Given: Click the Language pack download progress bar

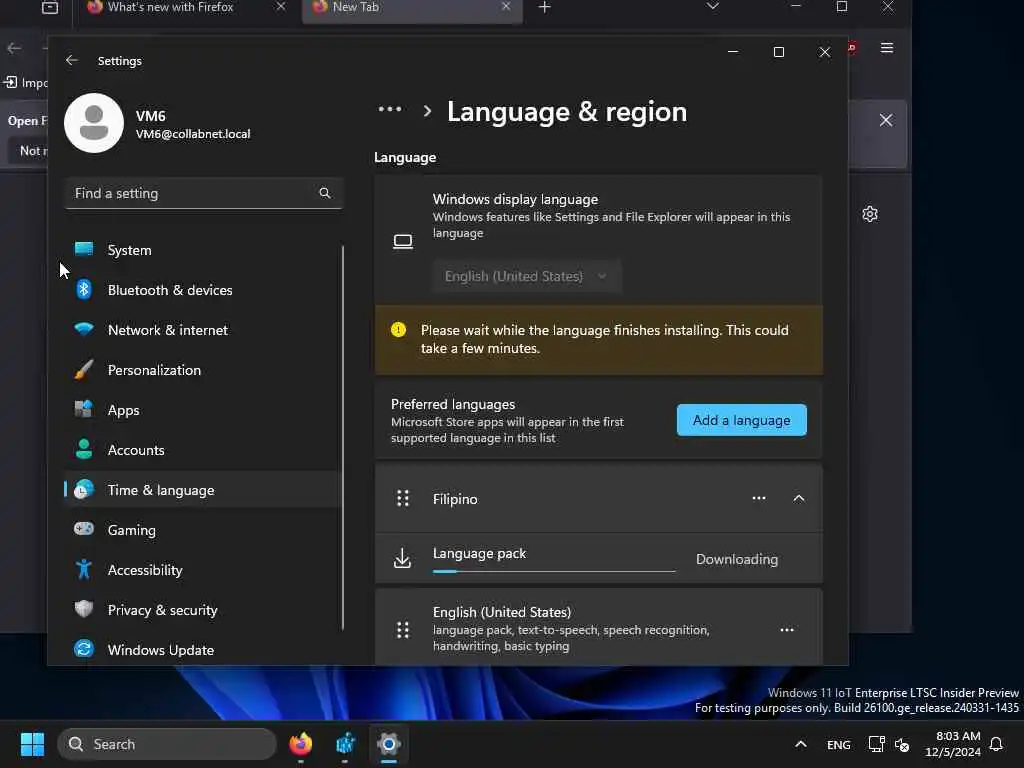Looking at the screenshot, I should [554, 571].
